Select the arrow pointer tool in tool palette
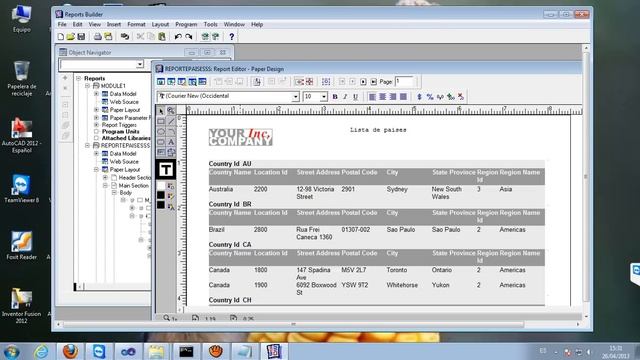Viewport: 640px width, 360px height. point(161,111)
